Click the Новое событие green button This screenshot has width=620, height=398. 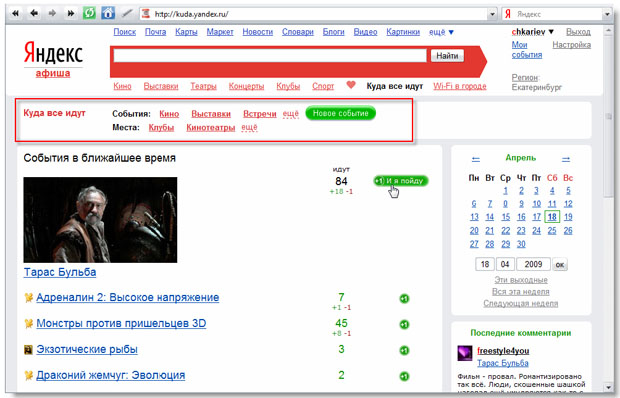click(x=340, y=113)
